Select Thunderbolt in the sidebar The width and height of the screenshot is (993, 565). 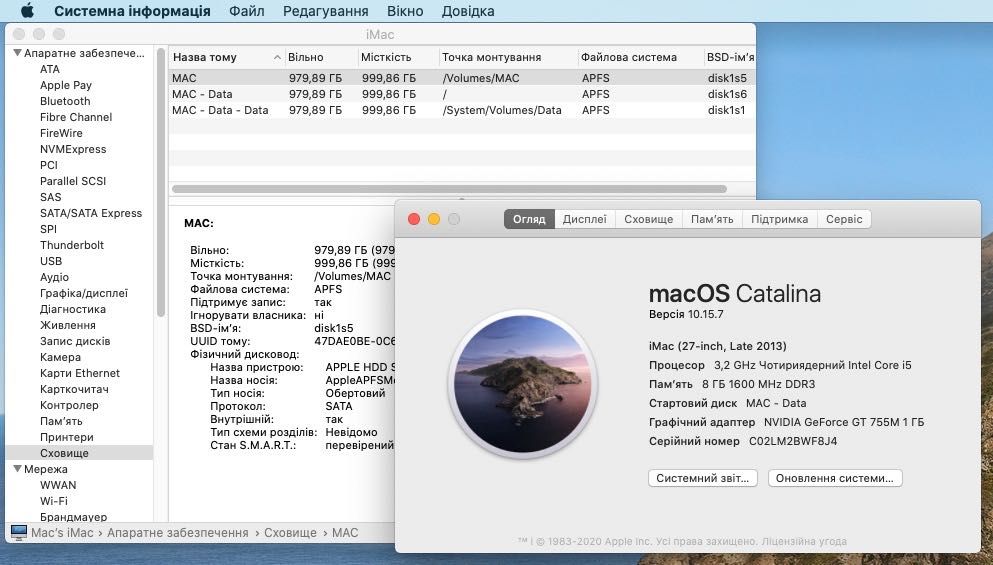coord(72,245)
